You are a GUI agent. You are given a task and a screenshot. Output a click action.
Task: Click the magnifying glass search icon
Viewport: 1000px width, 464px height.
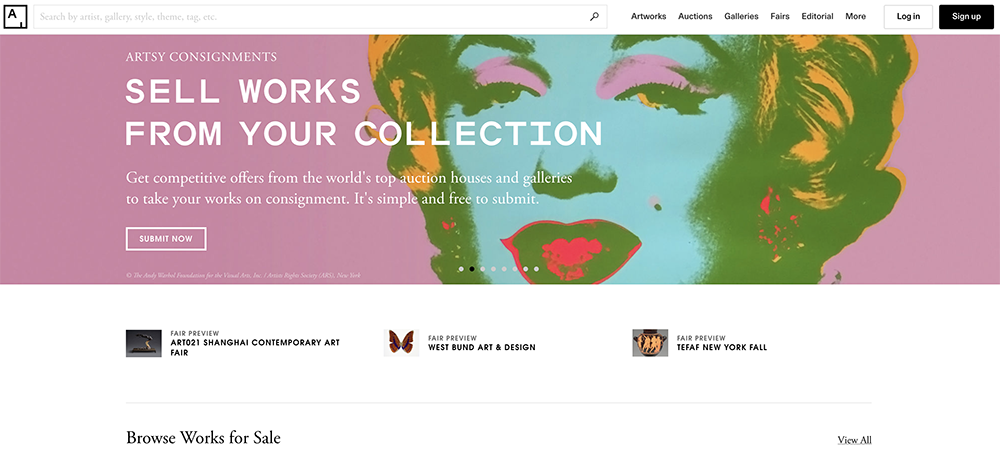point(594,17)
